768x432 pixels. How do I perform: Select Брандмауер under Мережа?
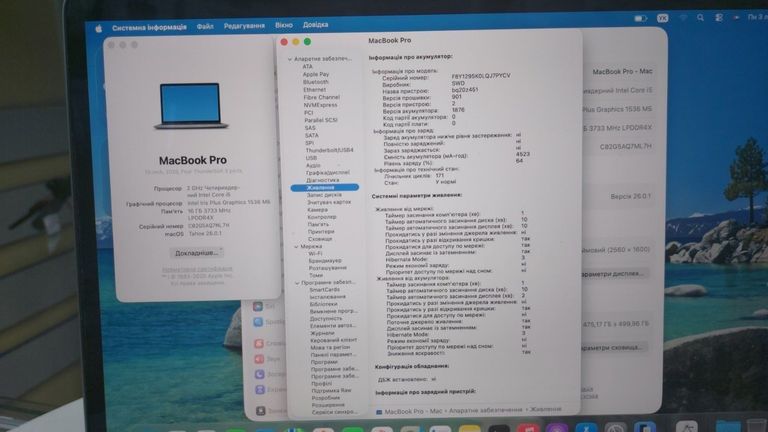(x=325, y=261)
